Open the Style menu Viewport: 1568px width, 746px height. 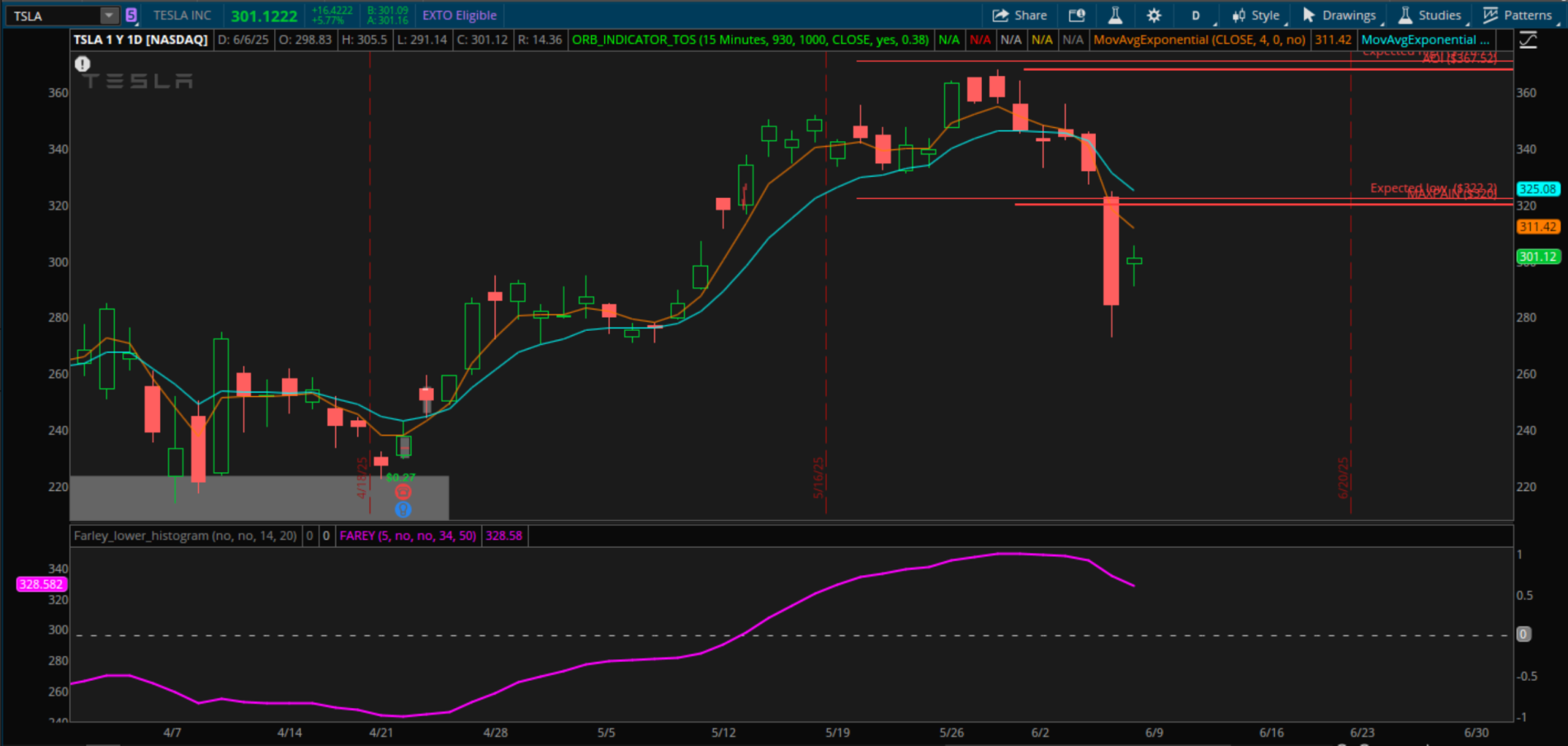[1256, 15]
